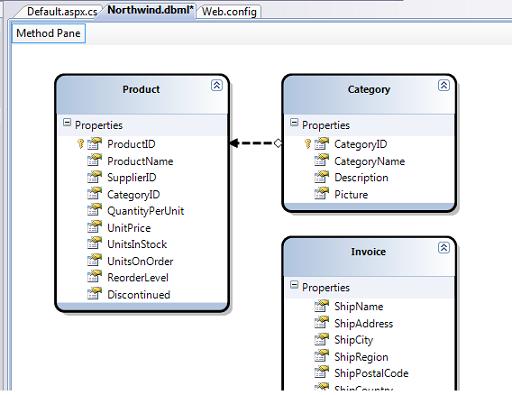Click the ProductID primary key icon
This screenshot has height=395, width=512.
(x=80, y=144)
